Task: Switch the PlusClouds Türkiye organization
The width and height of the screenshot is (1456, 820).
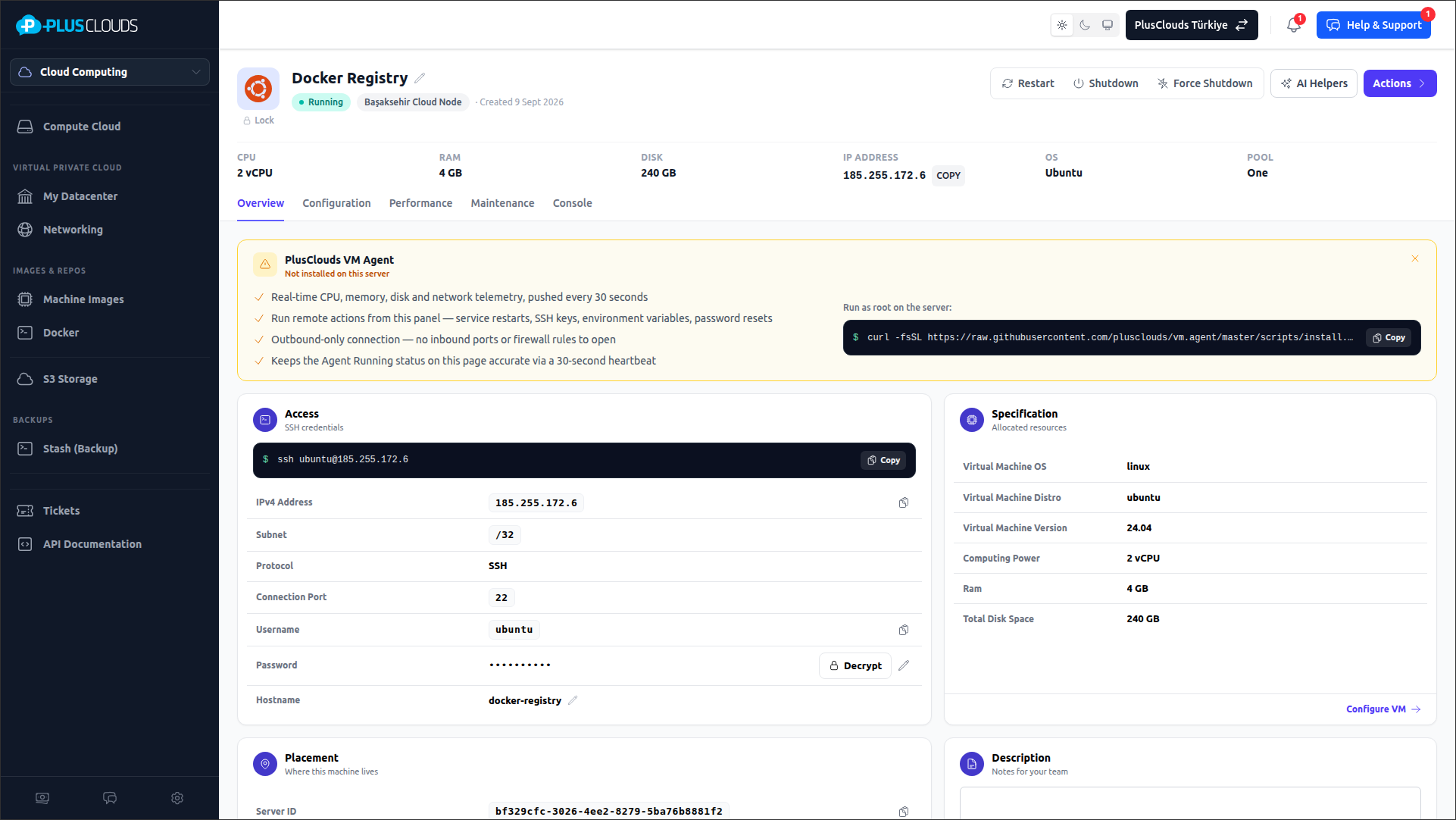Action: (1192, 25)
